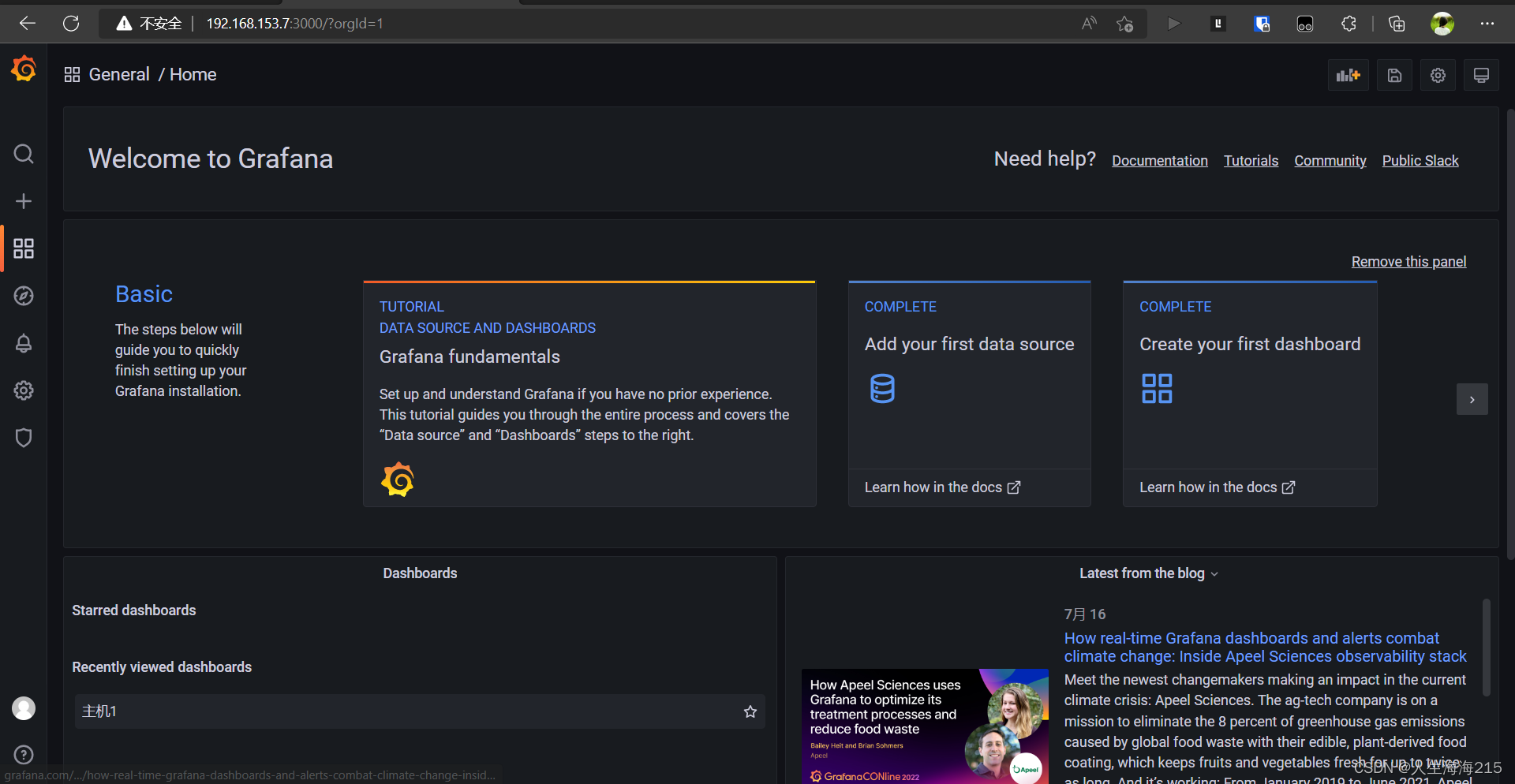Open the Server Admin shield icon
This screenshot has height=784, width=1515.
tap(24, 438)
